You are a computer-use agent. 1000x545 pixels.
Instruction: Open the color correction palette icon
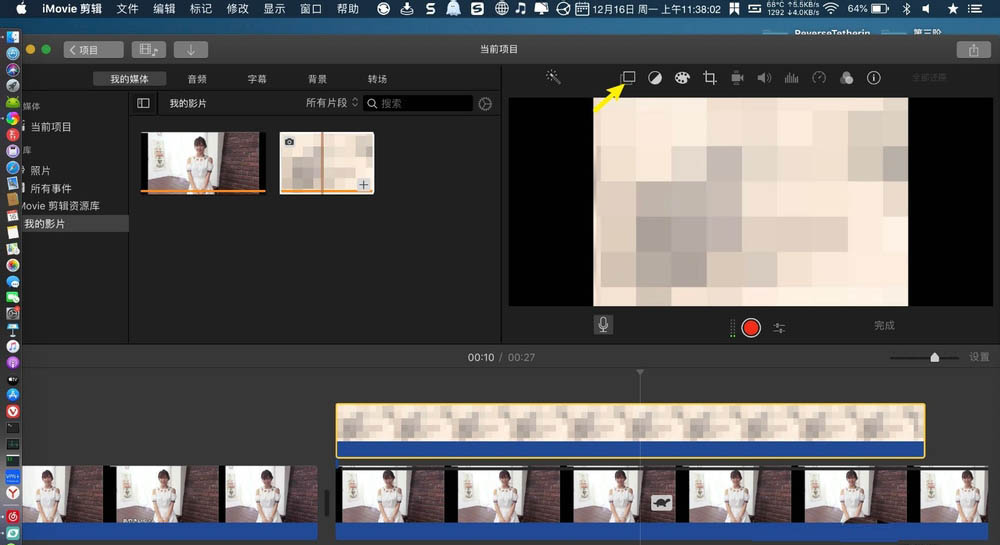[682, 78]
